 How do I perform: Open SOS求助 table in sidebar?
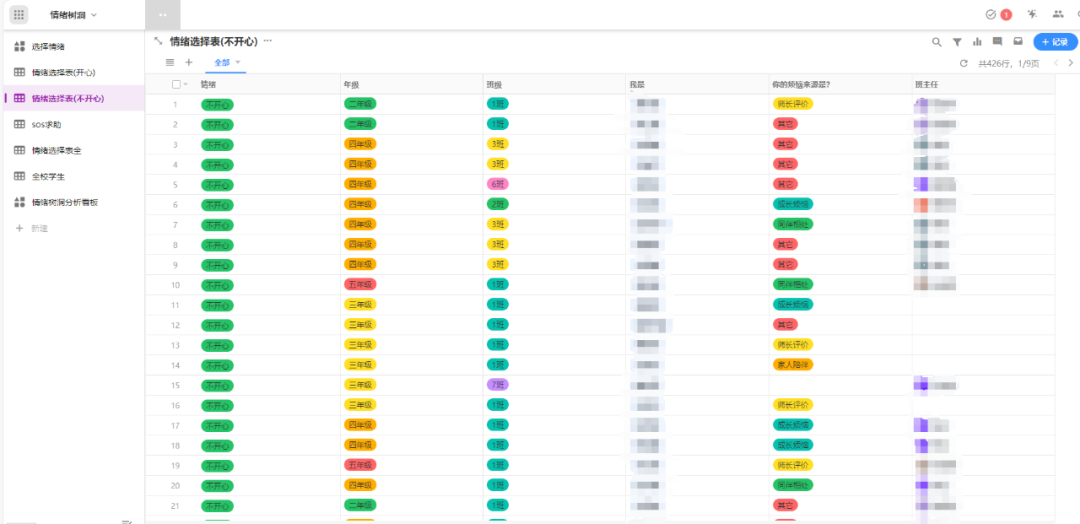coord(74,125)
